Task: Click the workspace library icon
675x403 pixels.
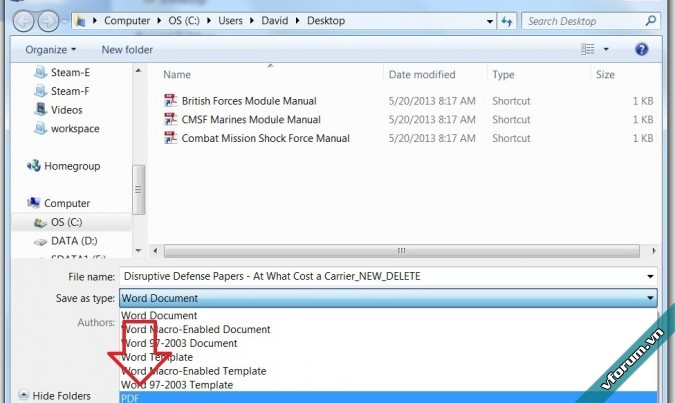Action: tap(40, 128)
